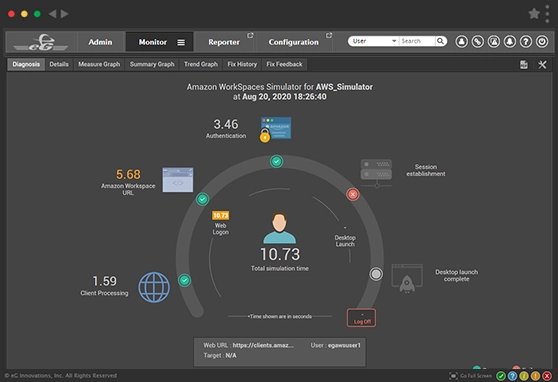Click the Target : N/A text

[220, 355]
